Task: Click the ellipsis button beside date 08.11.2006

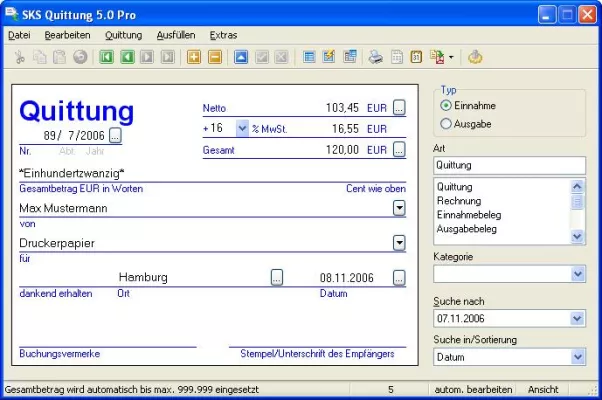Action: pos(399,277)
